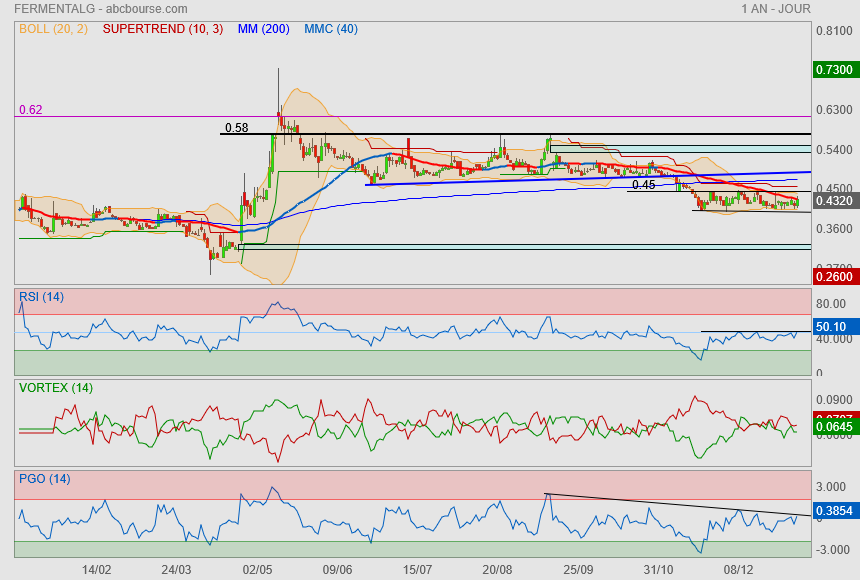Click the VORTEX (14) panel title
Viewport: 860px width, 580px height.
[x=55, y=388]
